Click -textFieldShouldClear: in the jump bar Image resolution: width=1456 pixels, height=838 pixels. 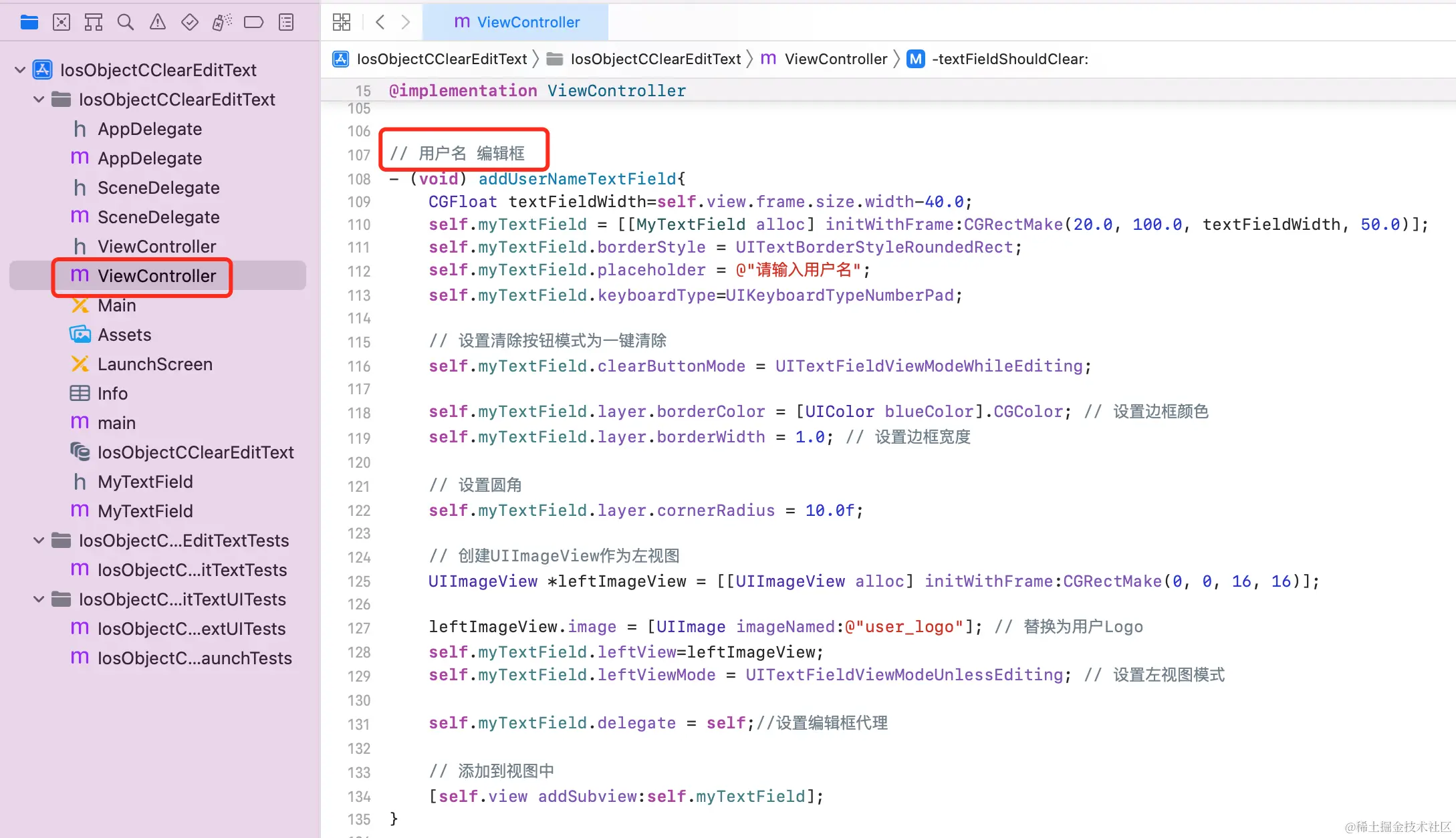1009,59
